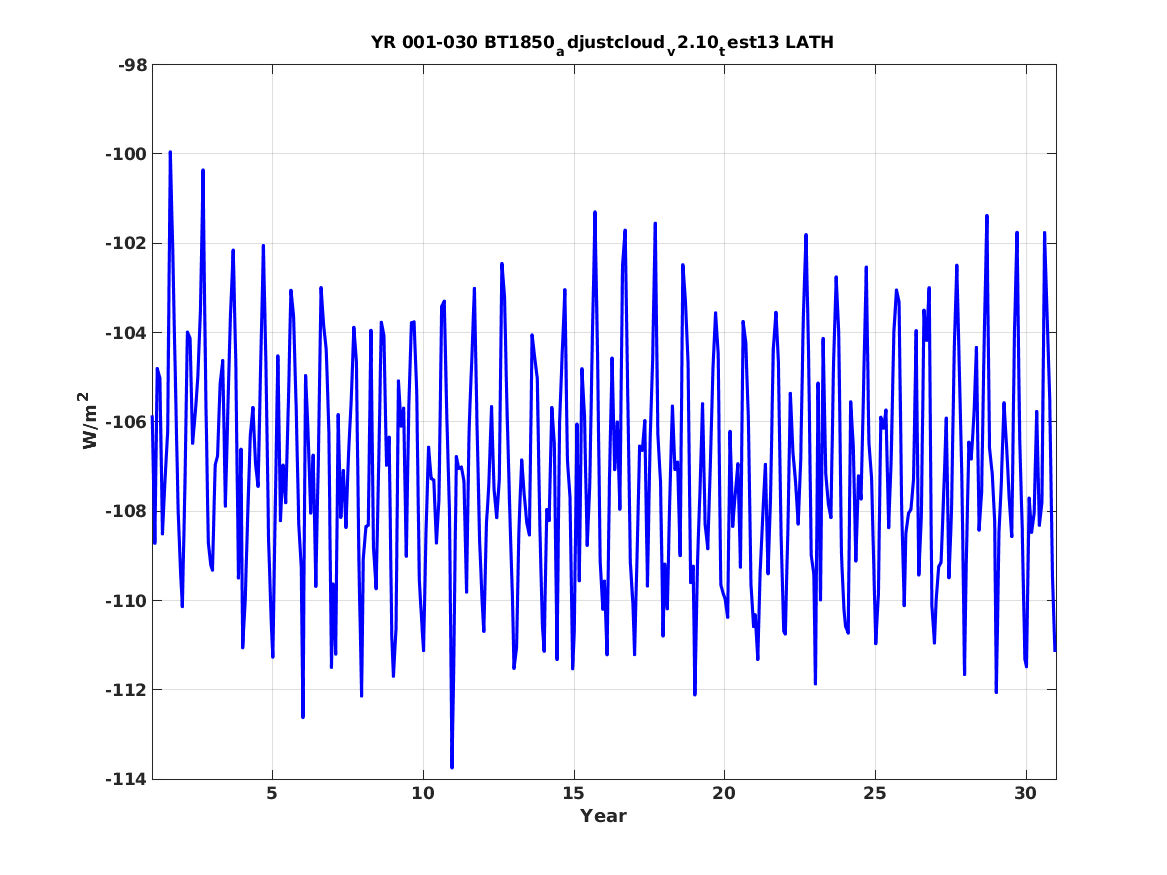Screen dimensions: 1167x875
Task: Click the x-axis tick label 5
Action: (x=272, y=794)
